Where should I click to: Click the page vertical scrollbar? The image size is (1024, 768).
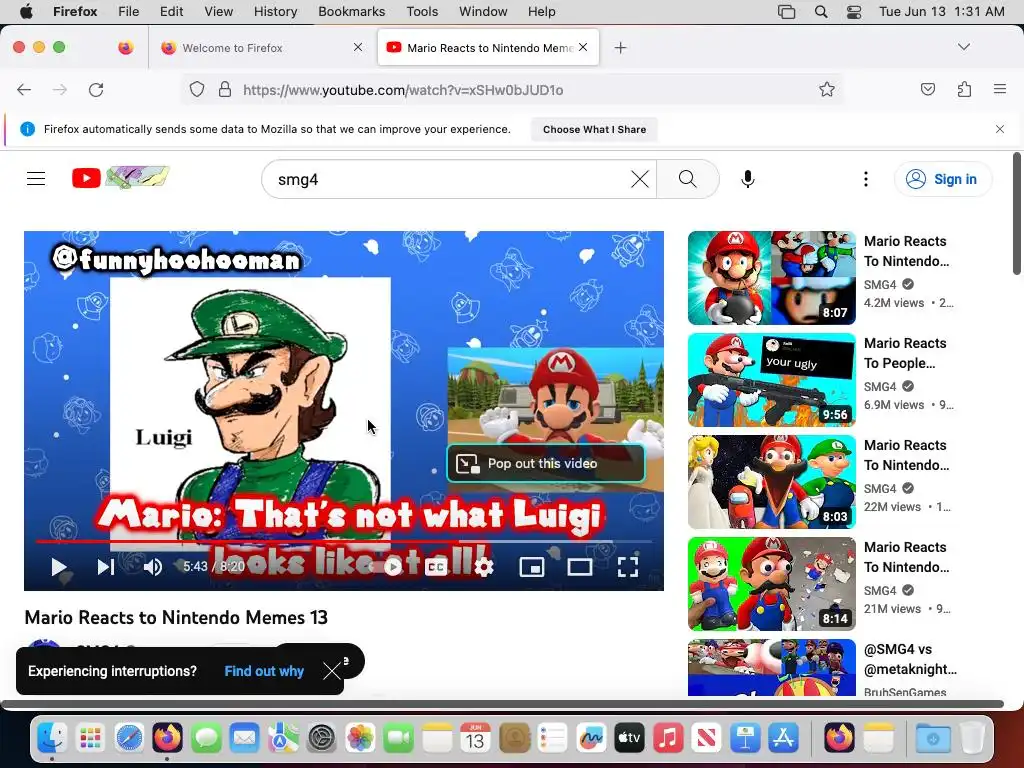(x=1017, y=214)
